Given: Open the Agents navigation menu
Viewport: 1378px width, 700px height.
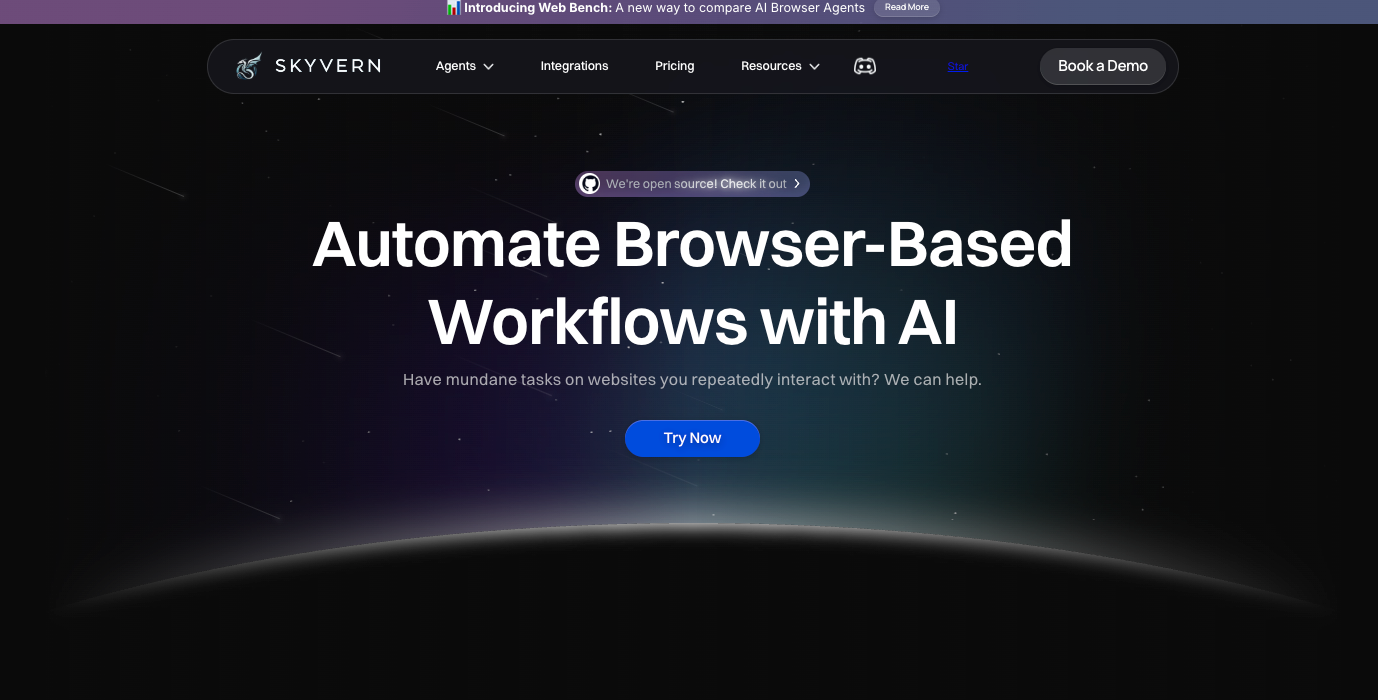Looking at the screenshot, I should [x=456, y=66].
